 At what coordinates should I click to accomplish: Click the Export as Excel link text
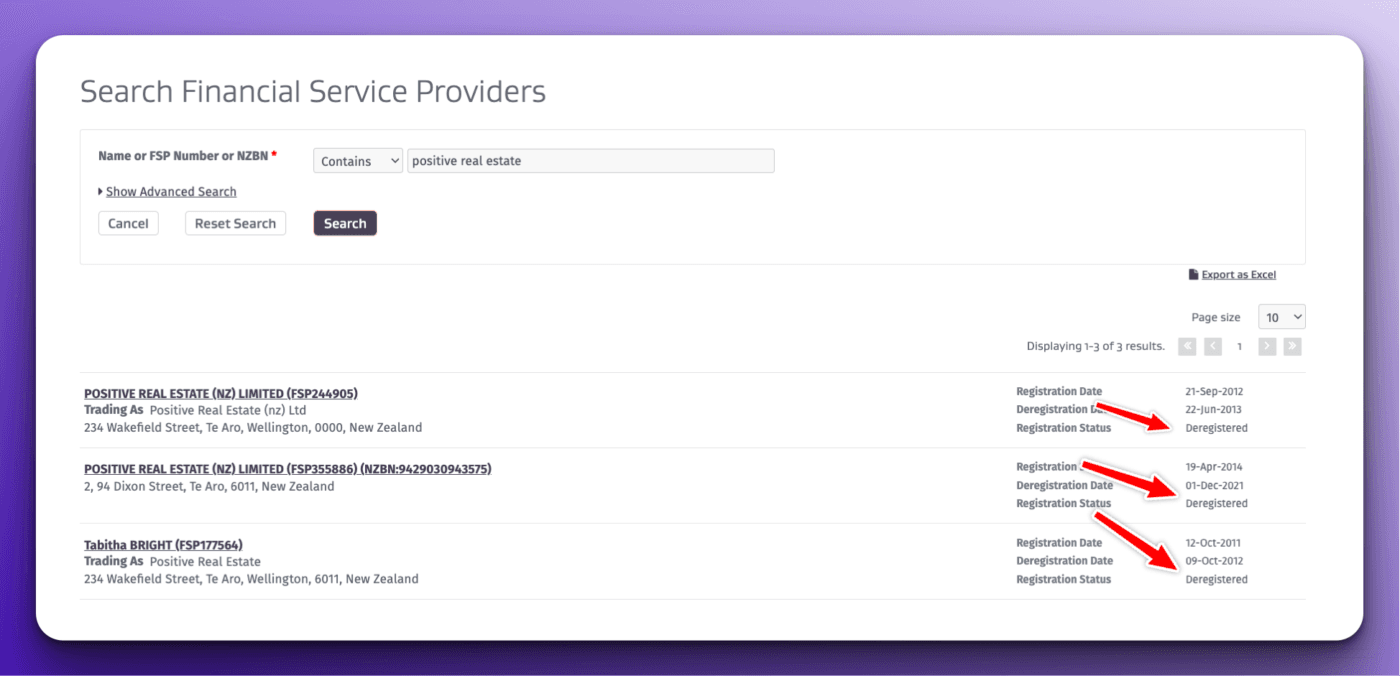1238,275
